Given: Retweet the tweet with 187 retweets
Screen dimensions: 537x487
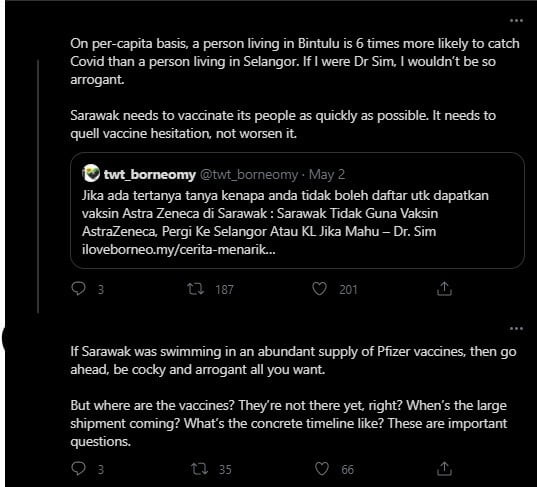Looking at the screenshot, I should click(x=196, y=289).
